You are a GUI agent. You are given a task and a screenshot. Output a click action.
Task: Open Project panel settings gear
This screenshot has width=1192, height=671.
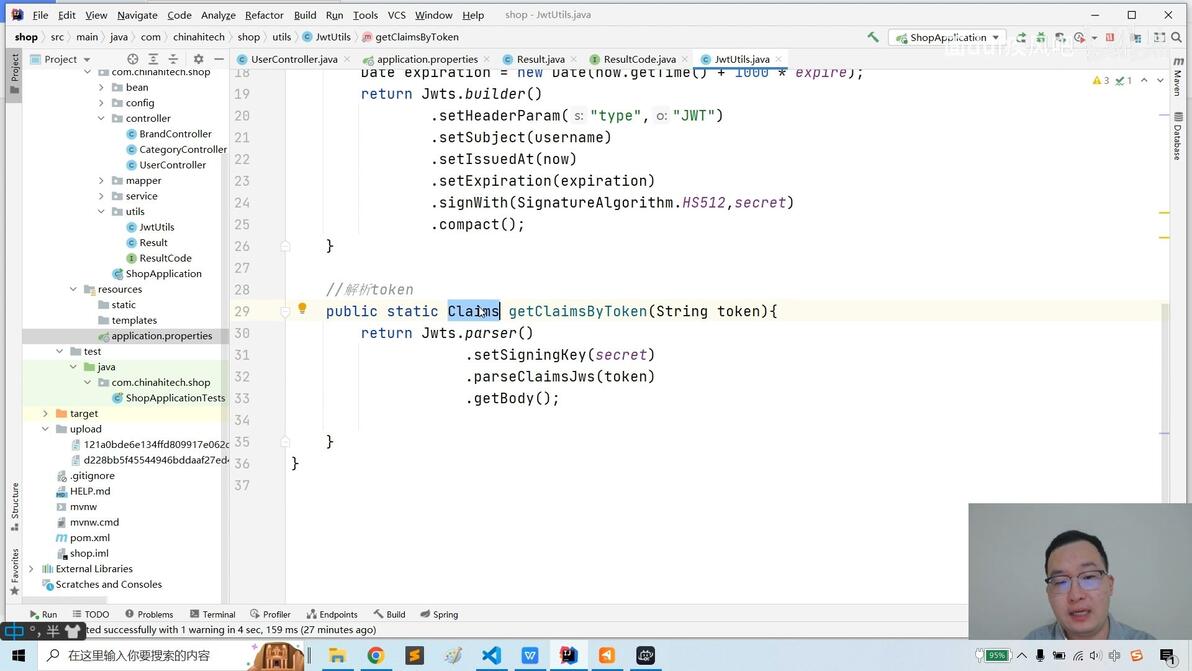click(x=198, y=59)
